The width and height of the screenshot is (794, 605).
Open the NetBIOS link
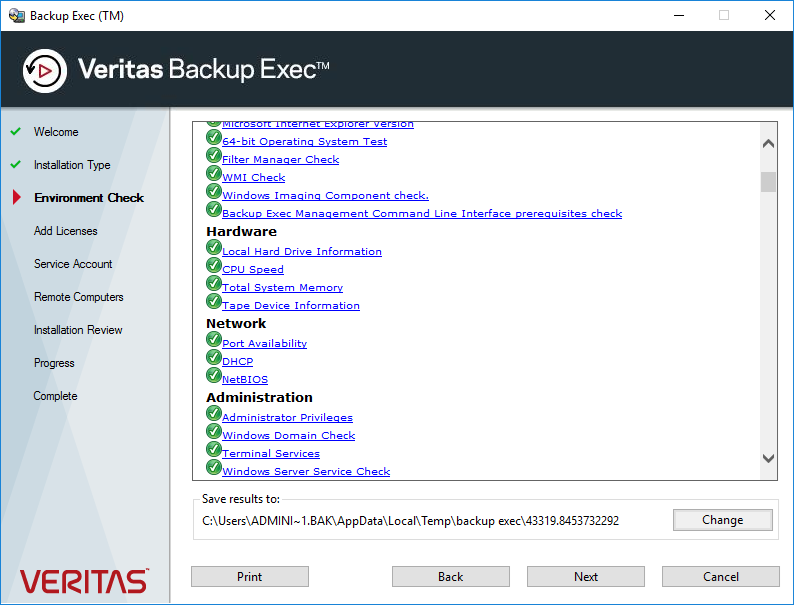click(245, 380)
